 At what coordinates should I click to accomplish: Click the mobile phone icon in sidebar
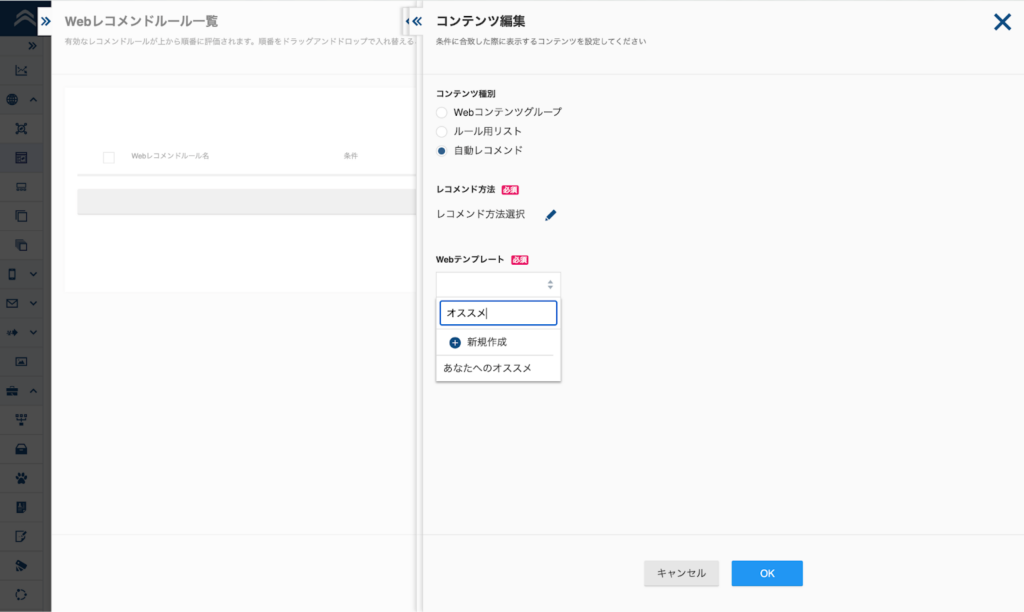13,274
